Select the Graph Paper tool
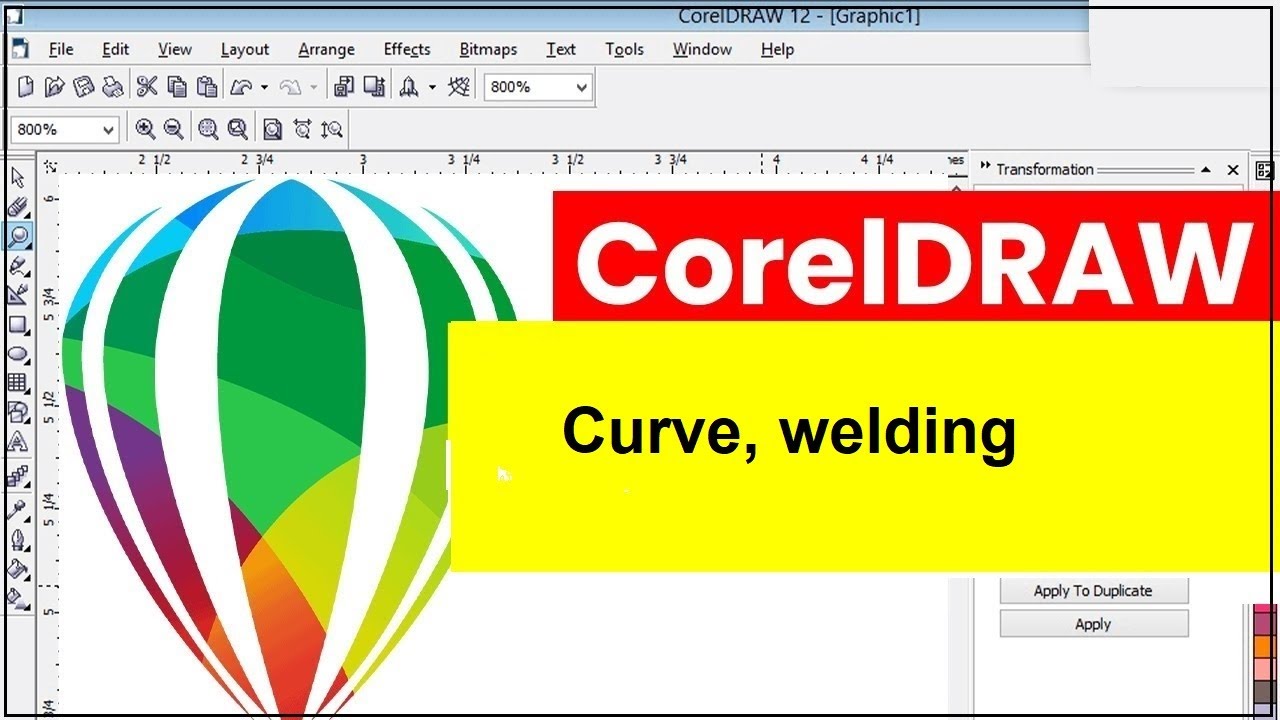The width and height of the screenshot is (1280, 720). tap(18, 382)
